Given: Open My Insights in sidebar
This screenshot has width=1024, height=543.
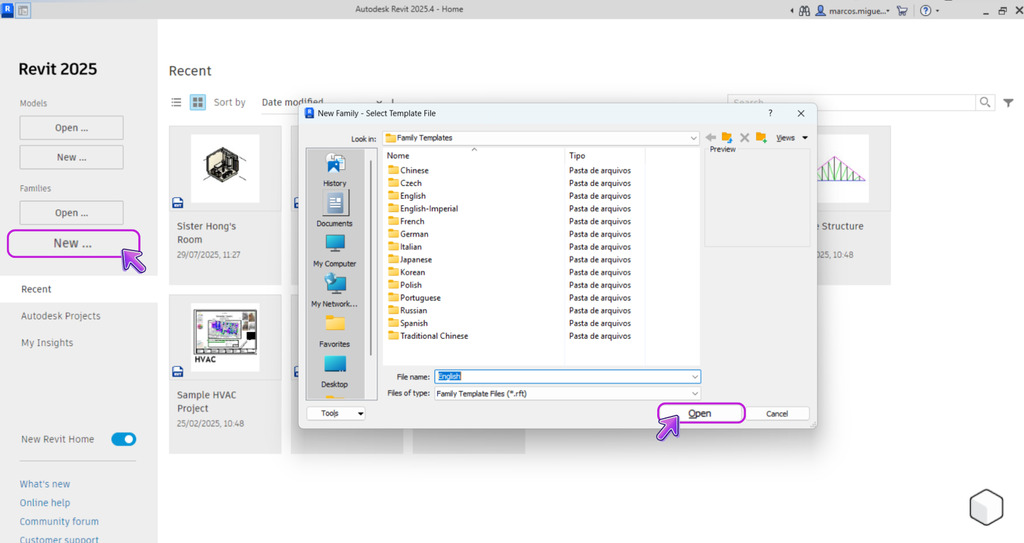Looking at the screenshot, I should 47,343.
